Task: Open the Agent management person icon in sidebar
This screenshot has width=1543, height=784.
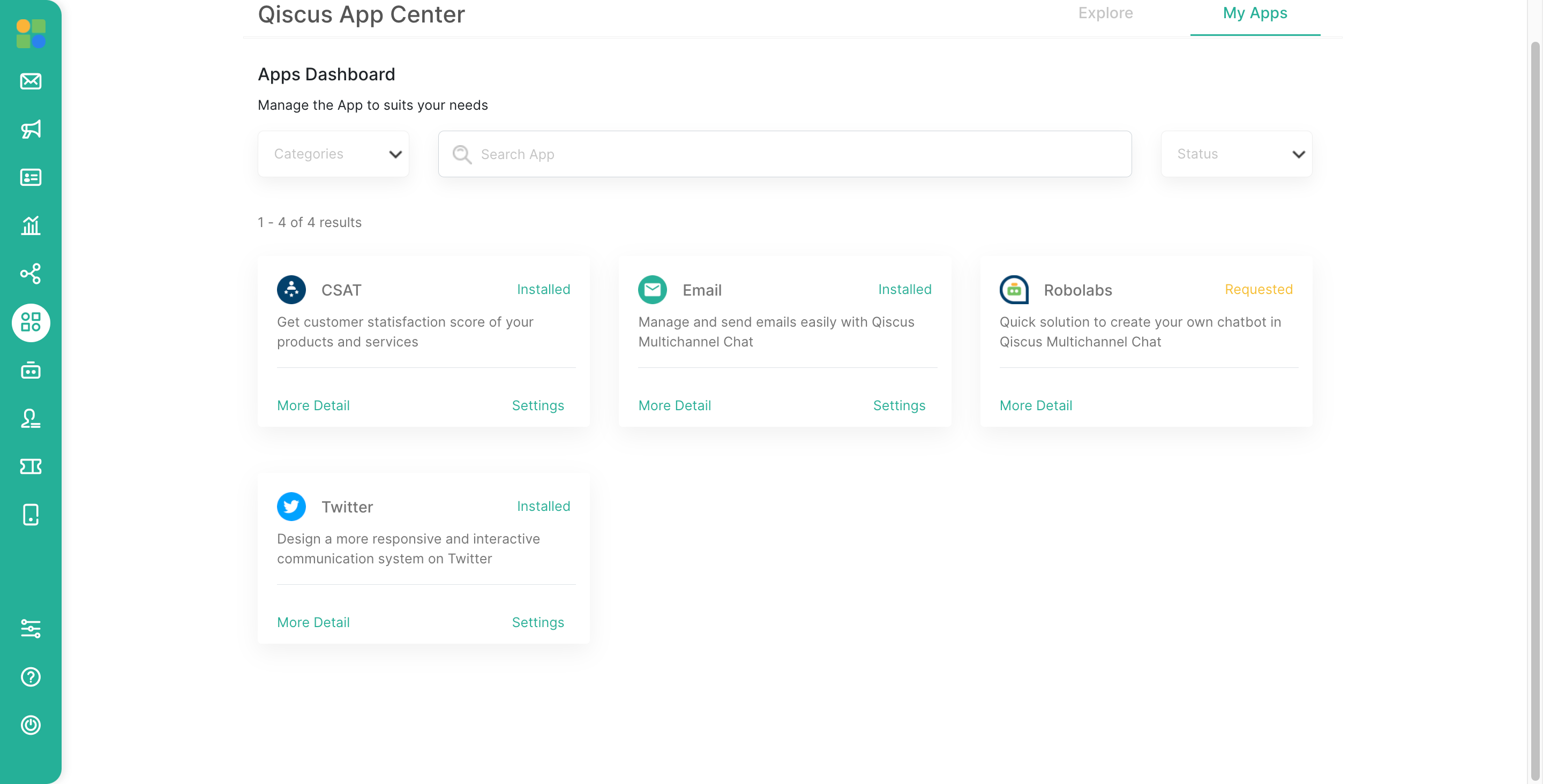Action: pos(31,418)
